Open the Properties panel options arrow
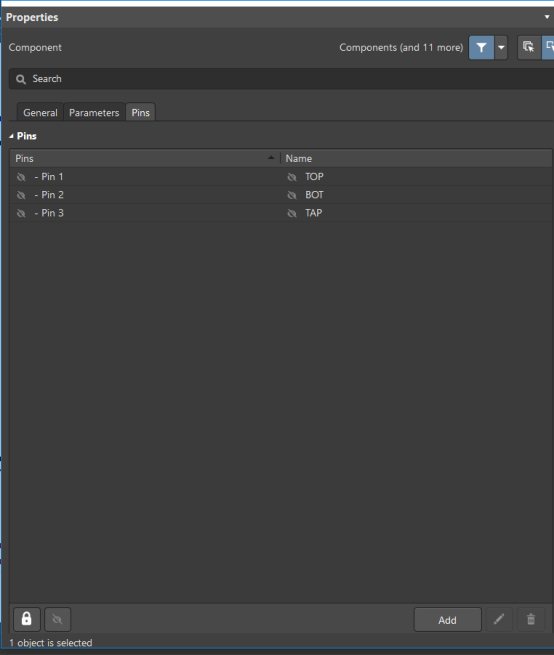Image resolution: width=554 pixels, height=655 pixels. (x=547, y=17)
